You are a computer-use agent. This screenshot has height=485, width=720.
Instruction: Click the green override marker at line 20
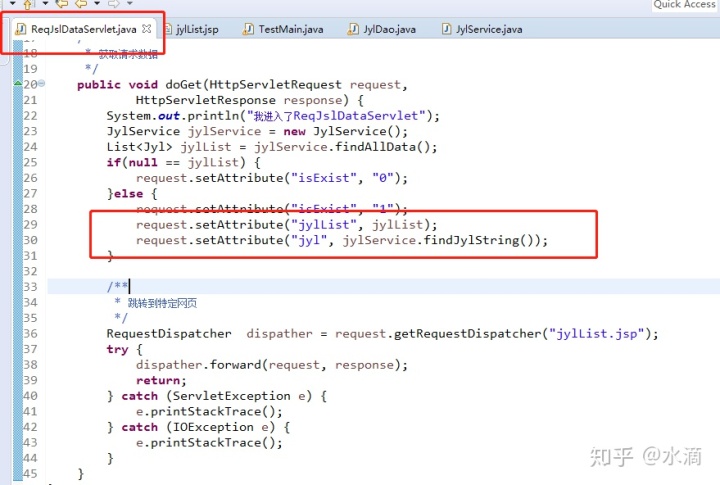pyautogui.click(x=18, y=83)
